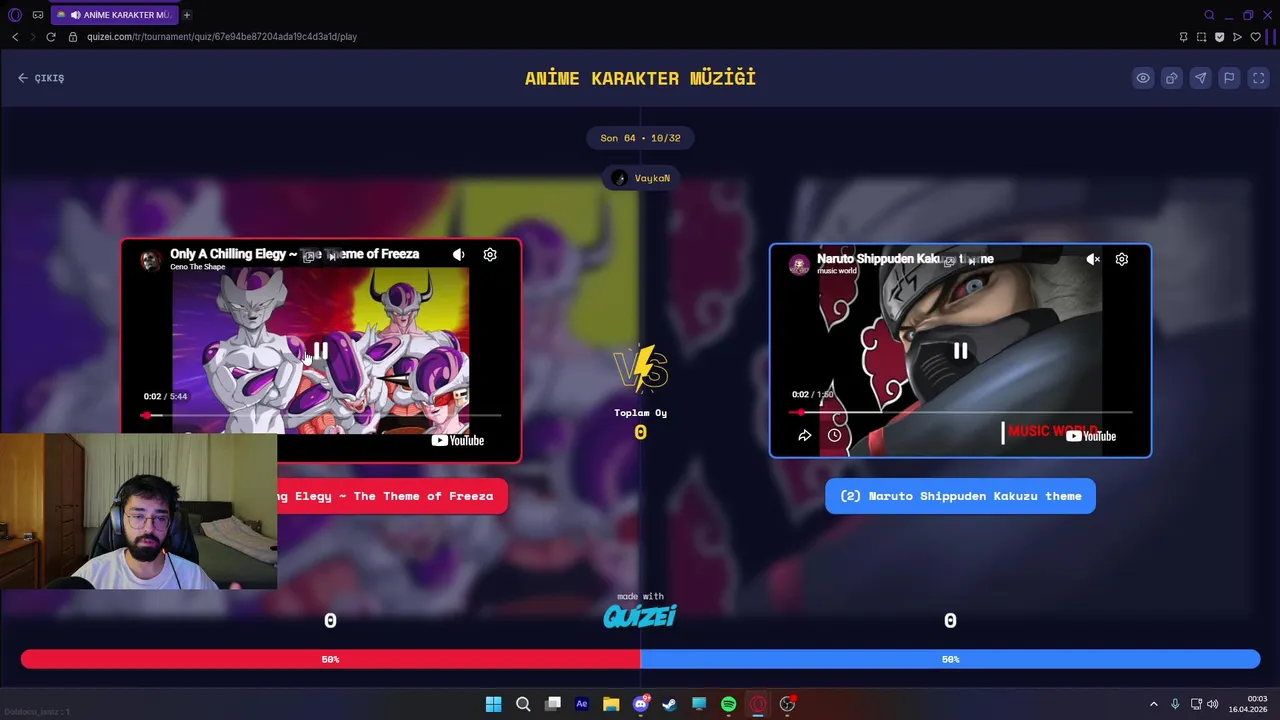Open Discord from taskbar
The image size is (1280, 720).
coord(641,704)
